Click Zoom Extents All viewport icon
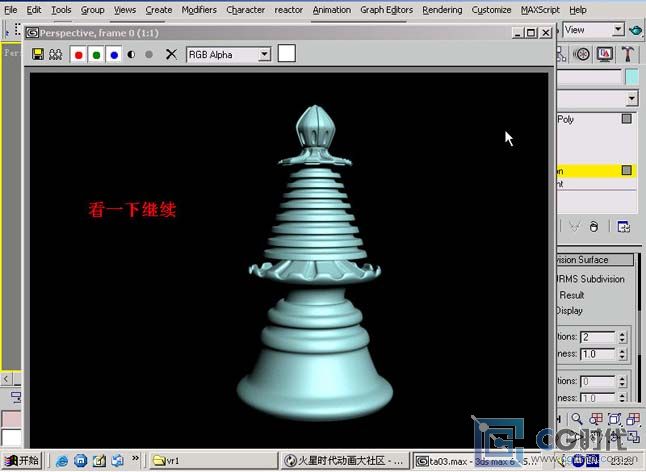The height and width of the screenshot is (472, 646). click(633, 419)
